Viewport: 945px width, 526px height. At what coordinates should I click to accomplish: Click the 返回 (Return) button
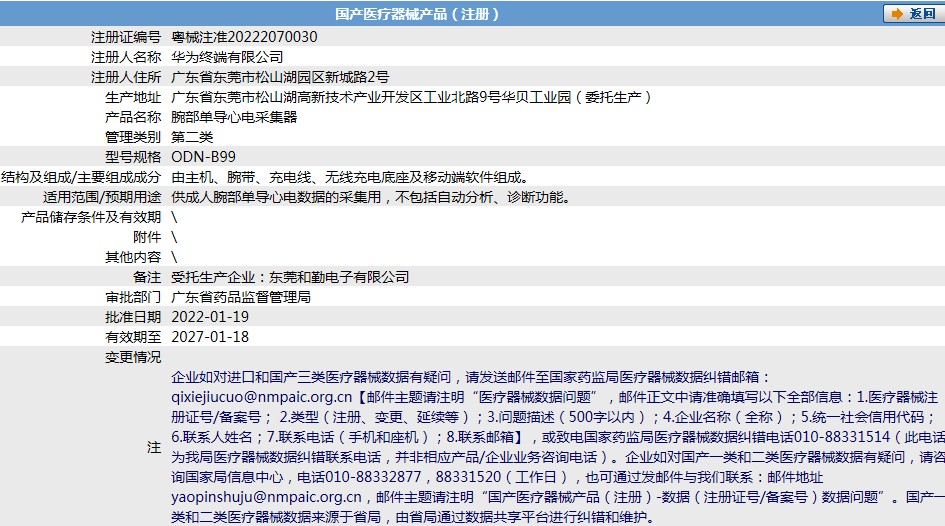[914, 13]
